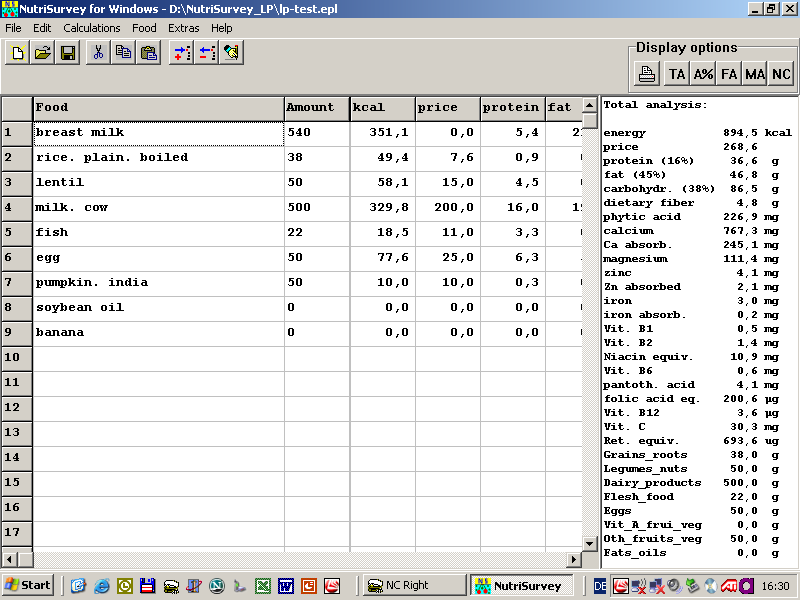800x600 pixels.
Task: Click the New file toolbar icon
Action: [17, 53]
